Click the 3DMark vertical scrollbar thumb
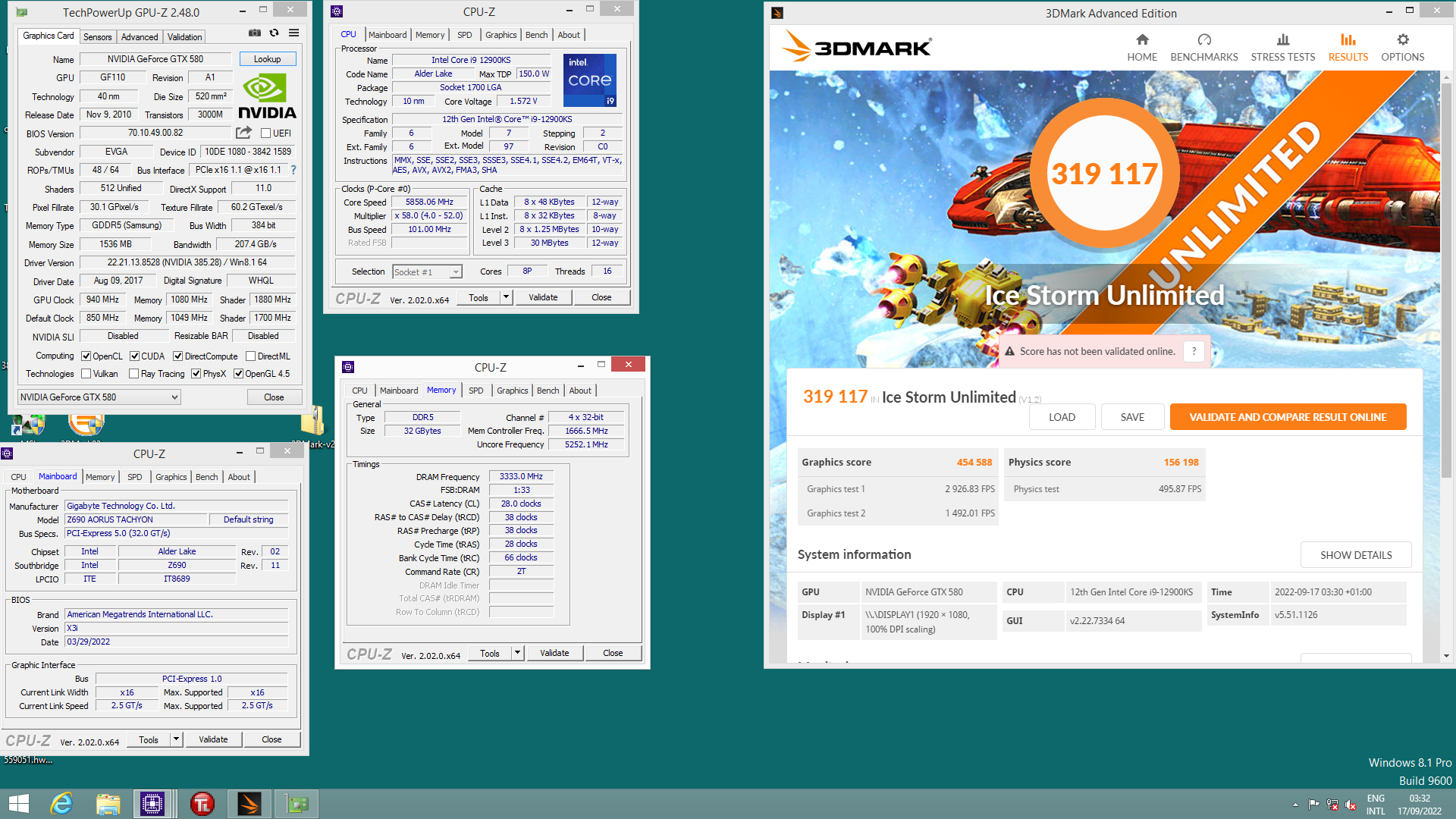 [1446, 281]
